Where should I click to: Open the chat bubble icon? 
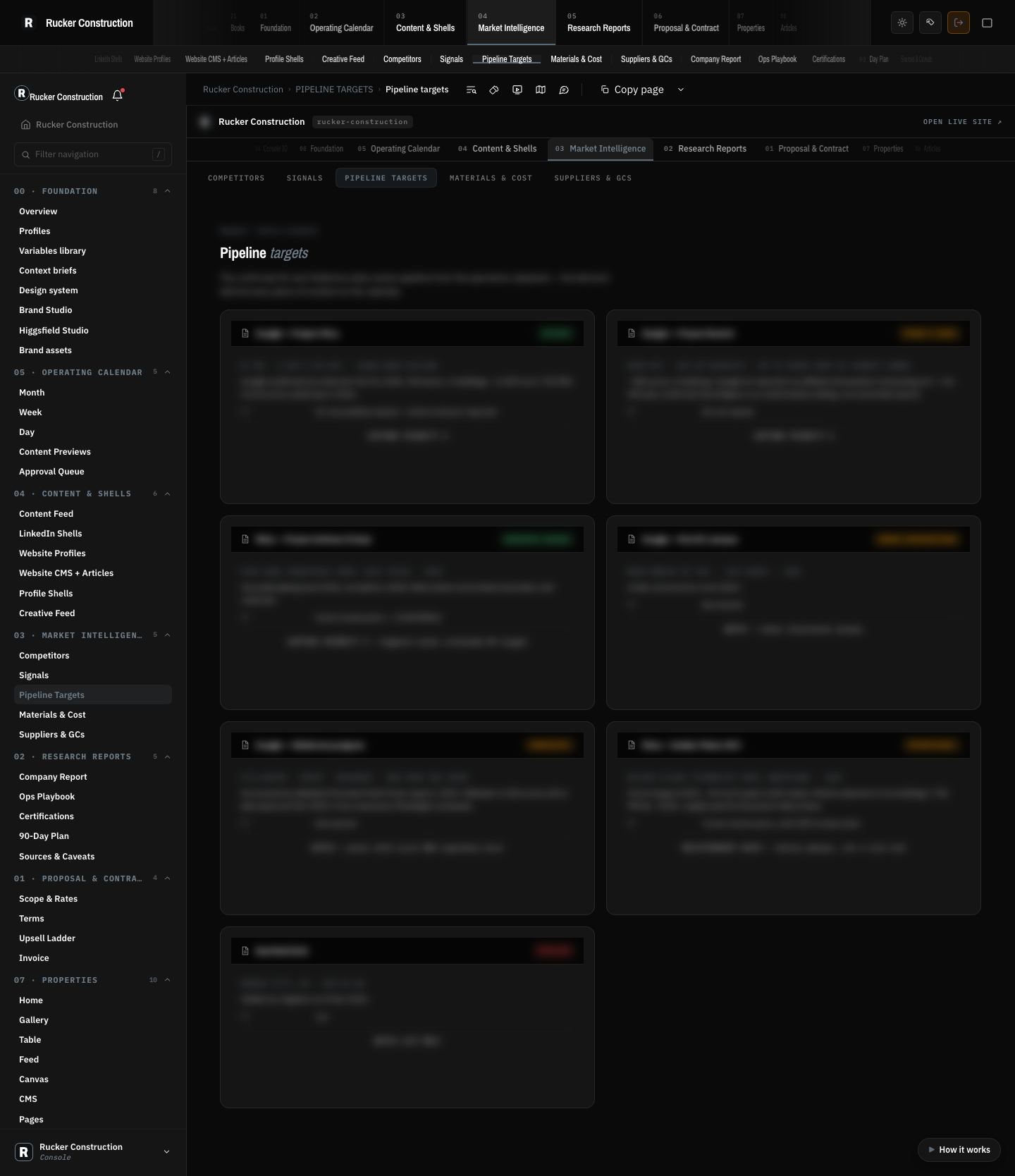(x=564, y=90)
